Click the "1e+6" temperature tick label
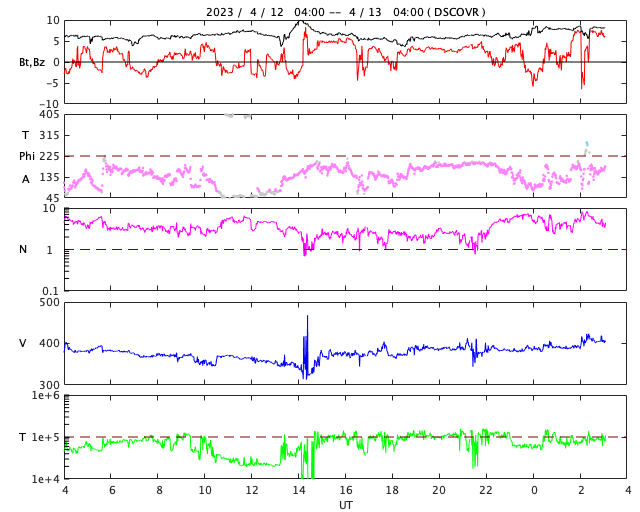The width and height of the screenshot is (640, 512). (45, 396)
